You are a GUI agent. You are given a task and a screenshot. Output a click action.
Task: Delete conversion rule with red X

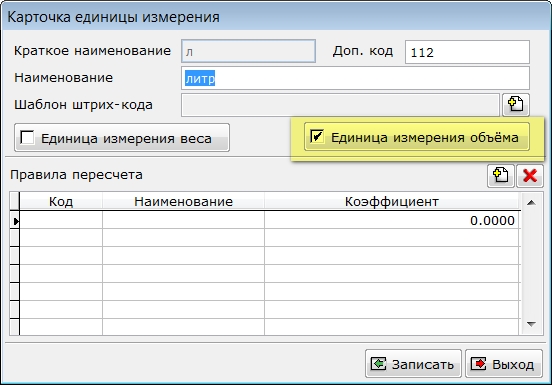pyautogui.click(x=530, y=175)
